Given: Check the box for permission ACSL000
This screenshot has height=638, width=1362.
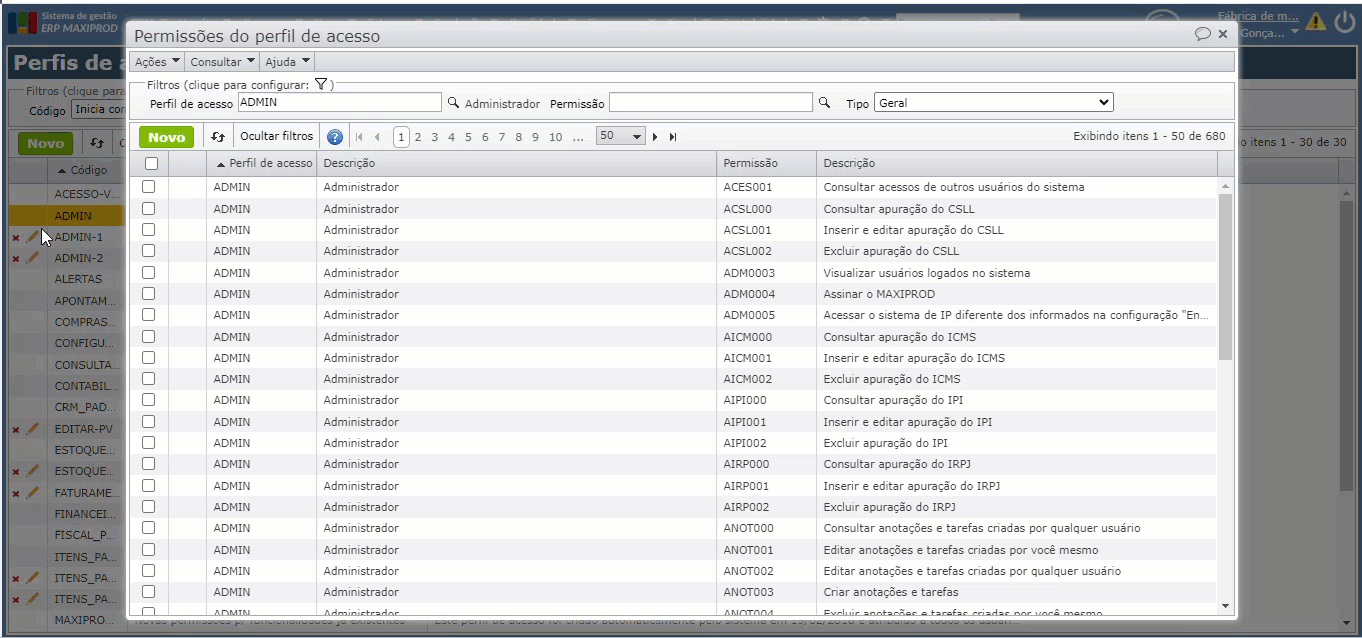Looking at the screenshot, I should (x=149, y=208).
